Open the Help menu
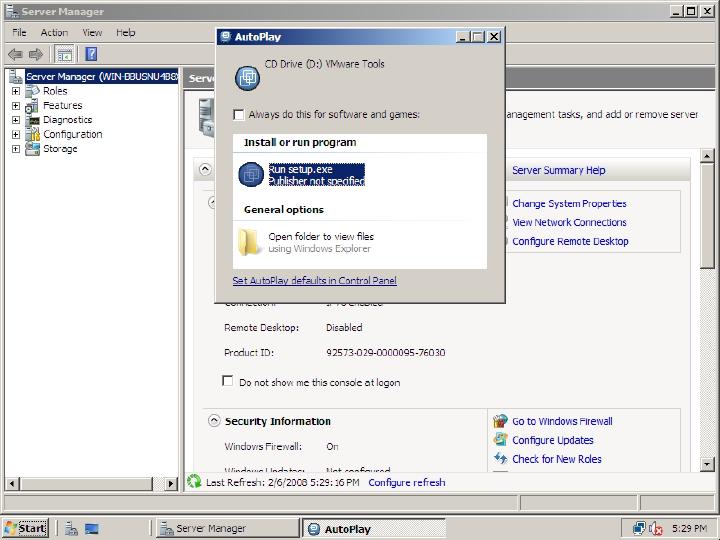This screenshot has width=720, height=540. pyautogui.click(x=125, y=33)
